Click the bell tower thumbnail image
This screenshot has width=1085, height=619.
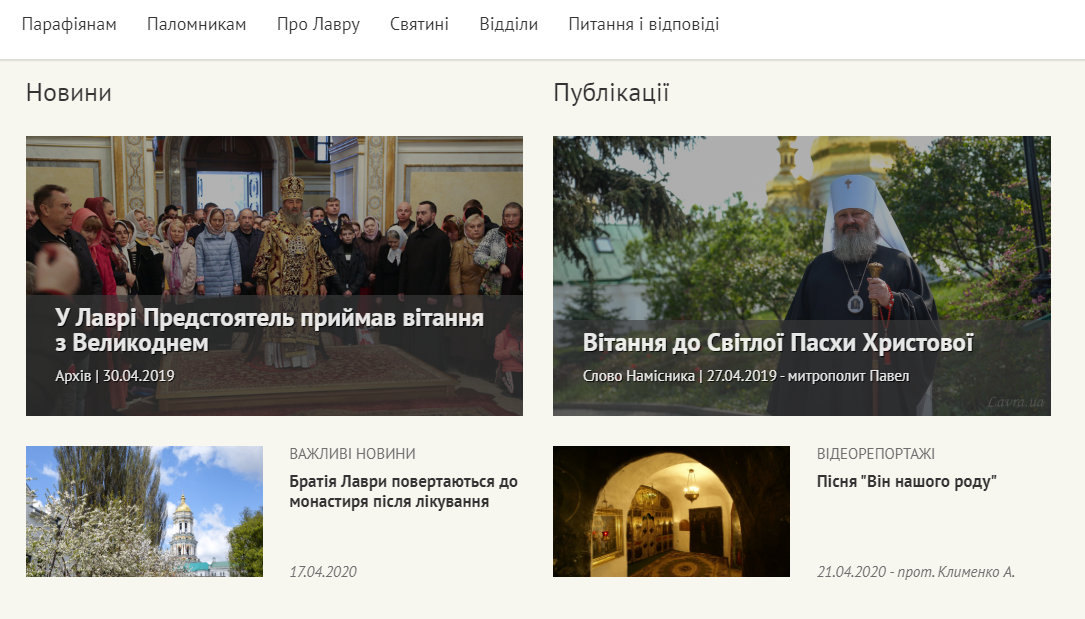[145, 511]
